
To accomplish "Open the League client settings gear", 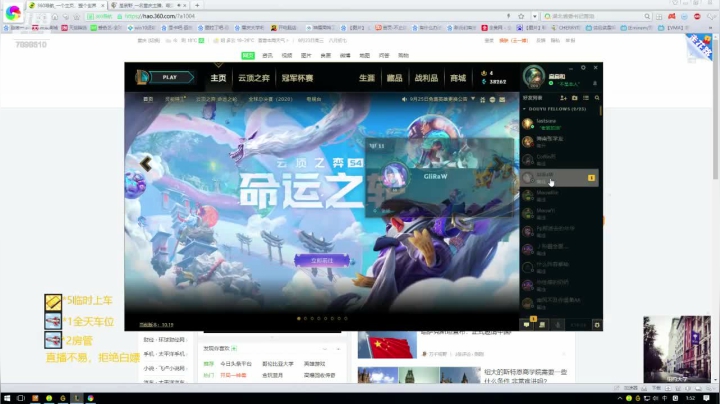I will tap(583, 67).
